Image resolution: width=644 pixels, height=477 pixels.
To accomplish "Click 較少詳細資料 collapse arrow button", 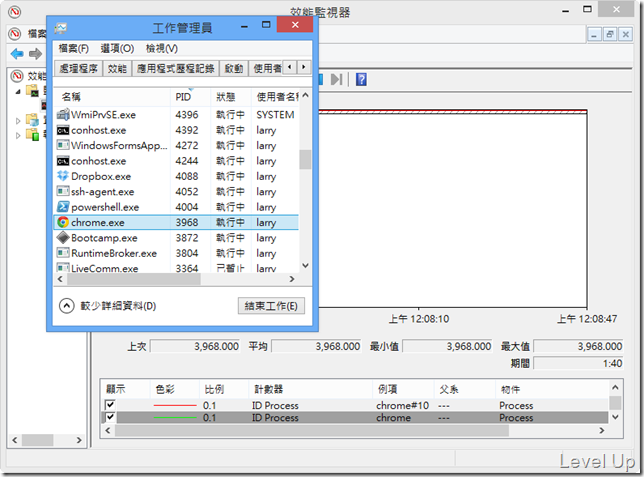I will (x=67, y=306).
